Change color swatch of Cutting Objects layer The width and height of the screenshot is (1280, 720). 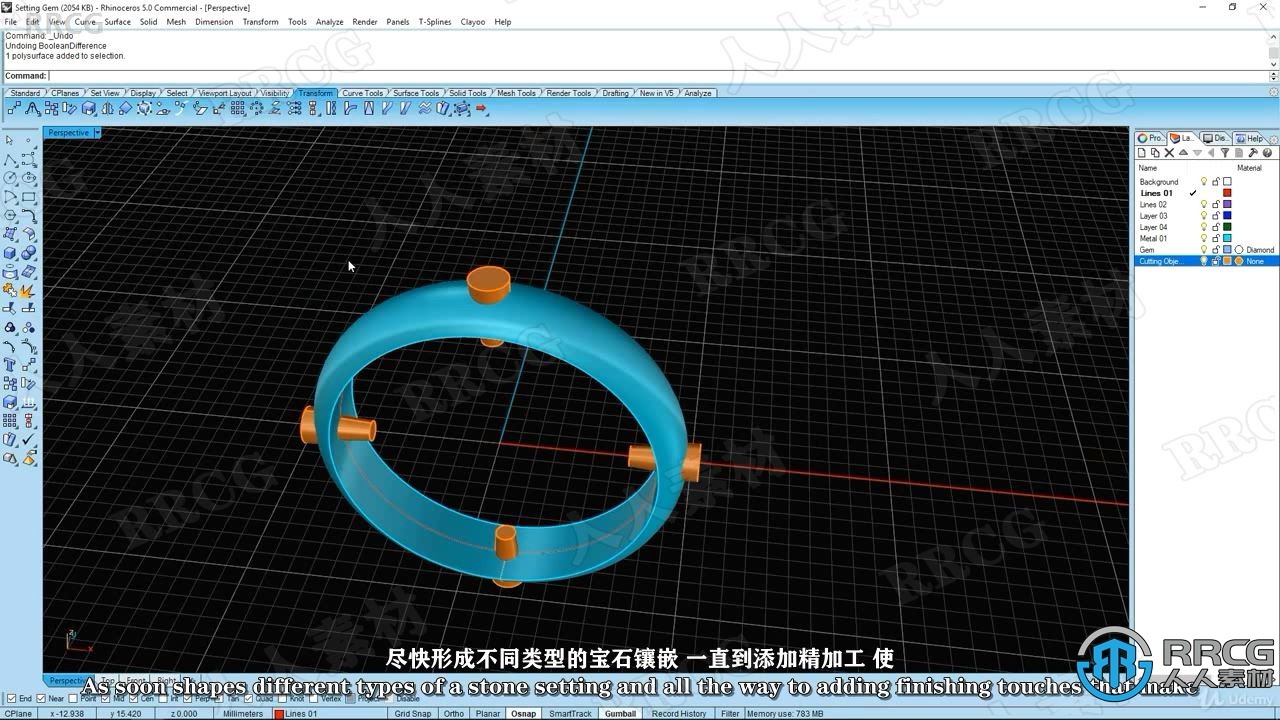click(1227, 261)
